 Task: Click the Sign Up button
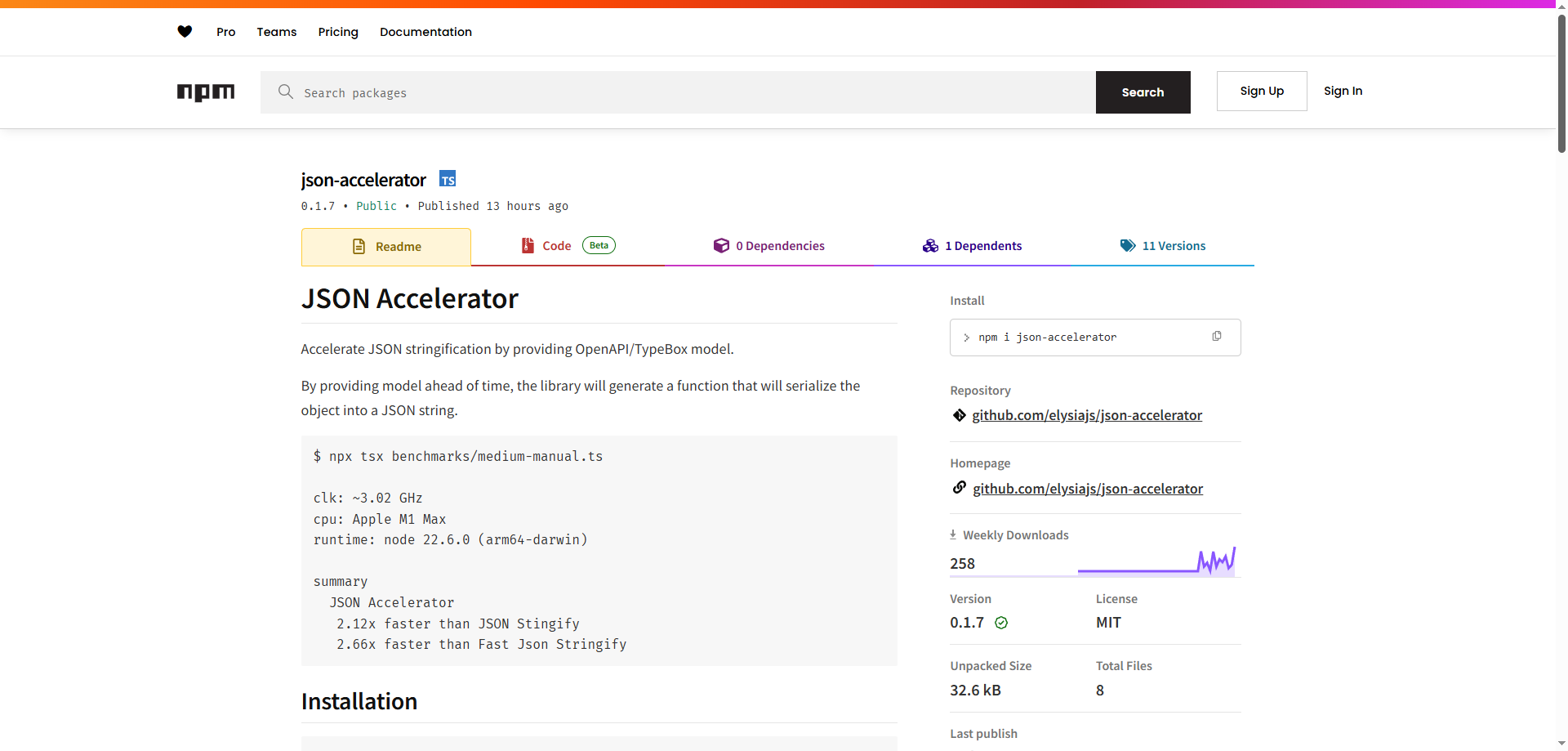[x=1262, y=91]
